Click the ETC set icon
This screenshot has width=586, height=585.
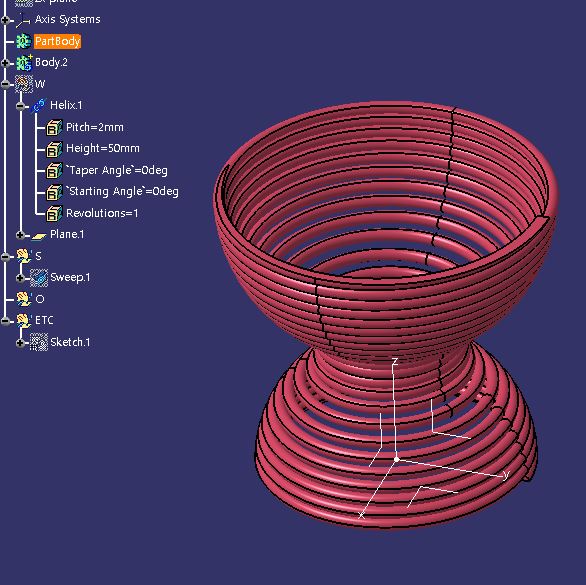pyautogui.click(x=24, y=321)
